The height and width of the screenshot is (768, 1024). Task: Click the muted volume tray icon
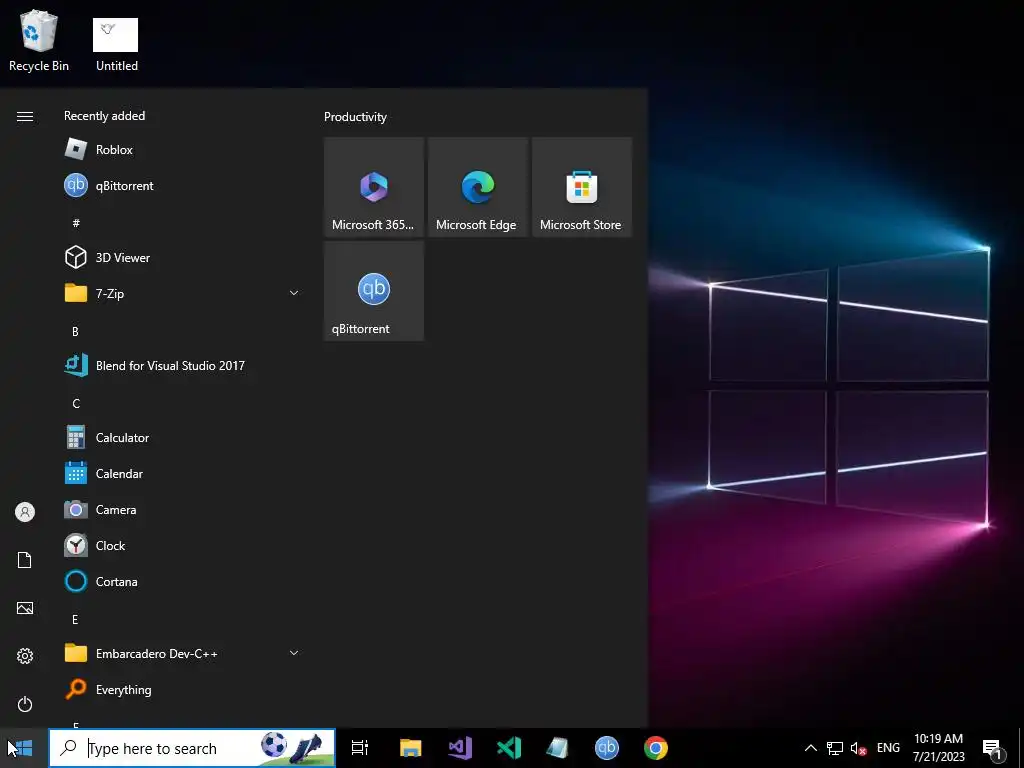[858, 748]
